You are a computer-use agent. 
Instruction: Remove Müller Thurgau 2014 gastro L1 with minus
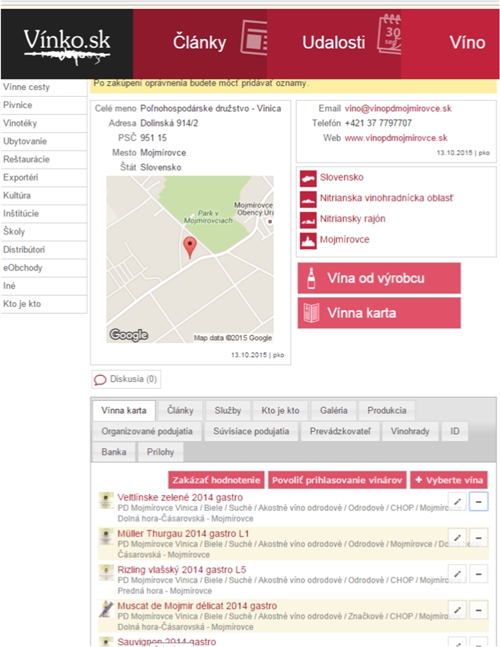point(479,538)
